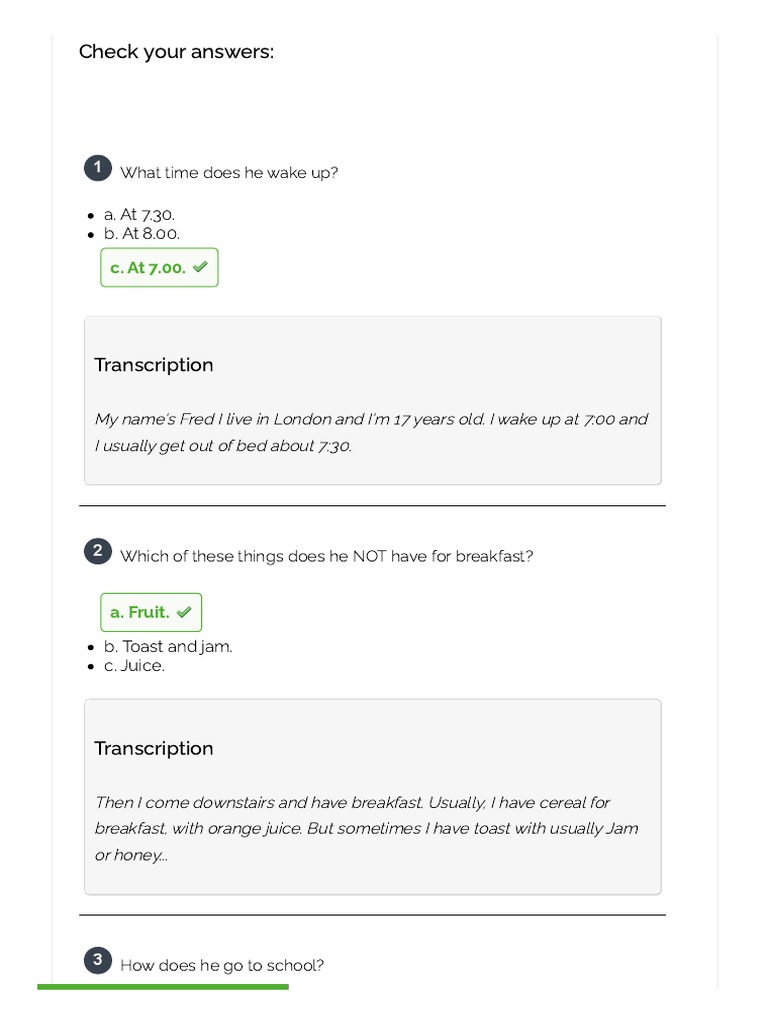Choose option c. Juice

[134, 665]
